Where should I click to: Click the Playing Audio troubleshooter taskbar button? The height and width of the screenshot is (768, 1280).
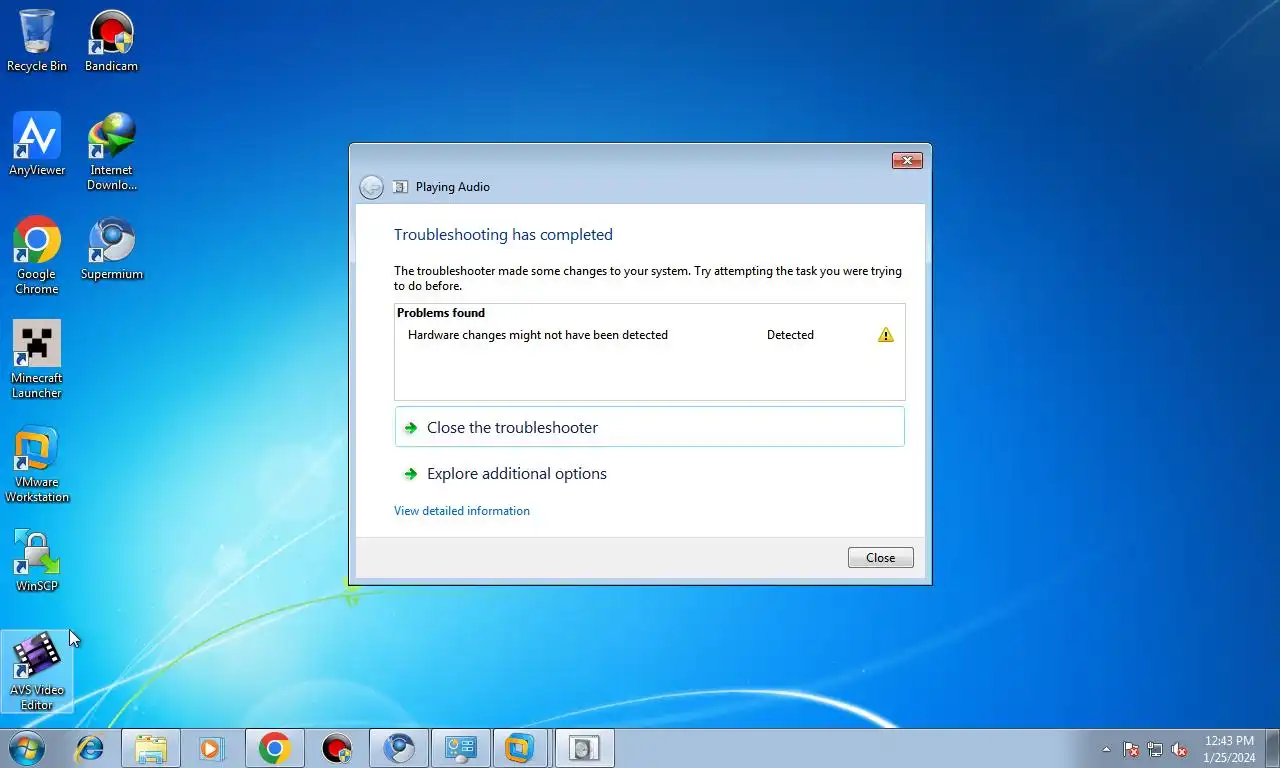tap(584, 748)
